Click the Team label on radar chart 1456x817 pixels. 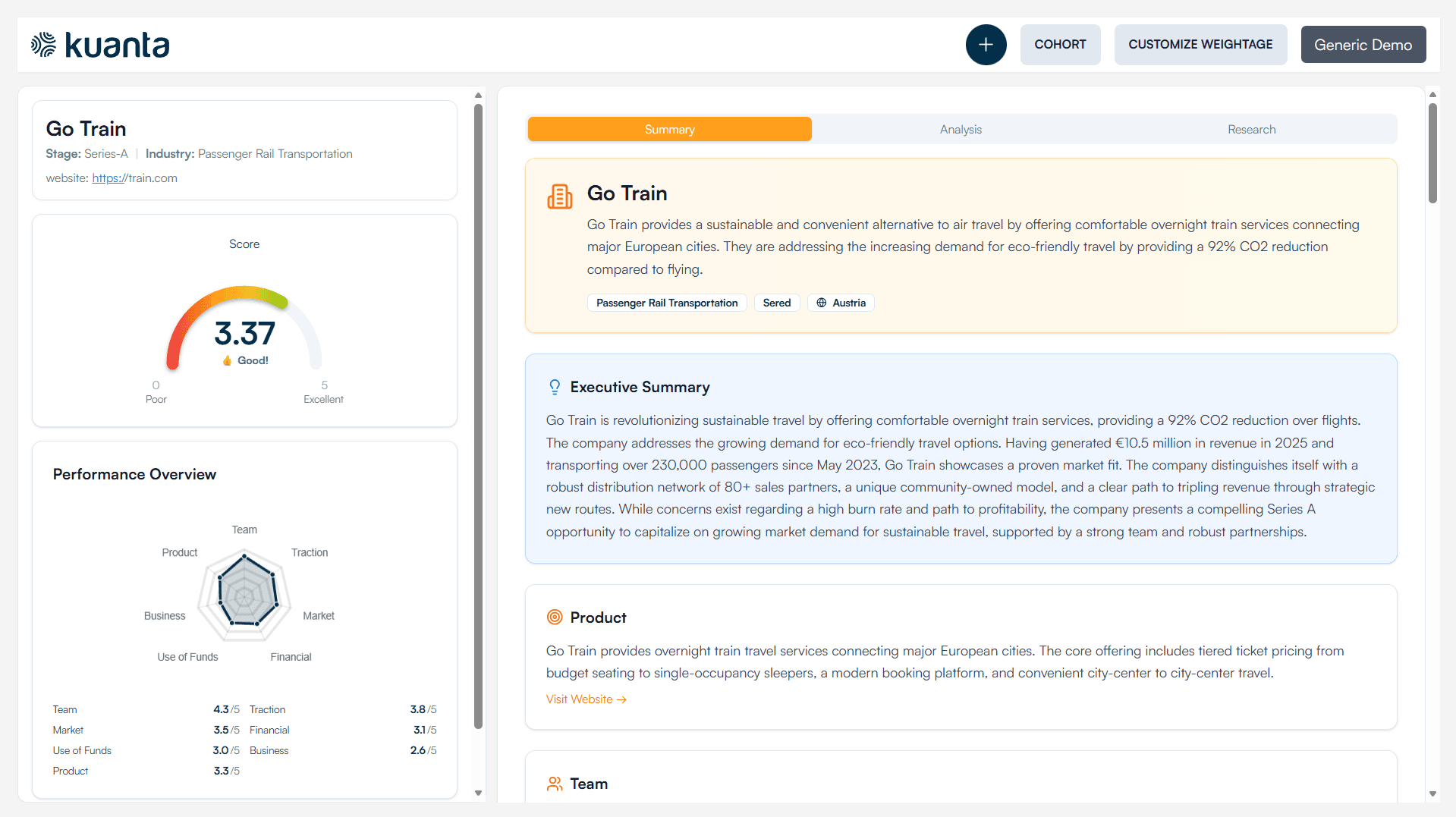pos(244,529)
